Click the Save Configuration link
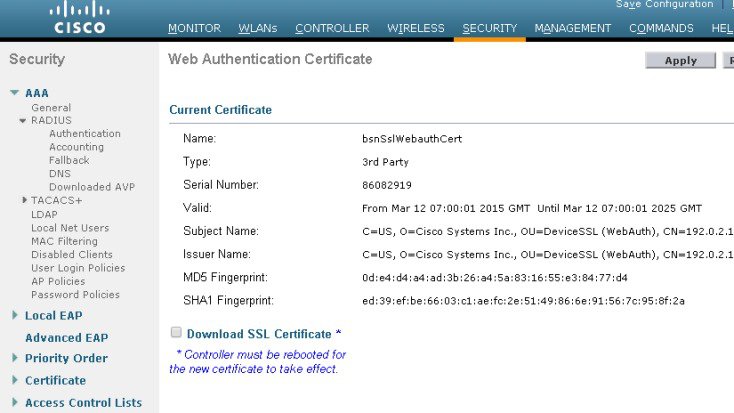The image size is (734, 413). [x=664, y=4]
